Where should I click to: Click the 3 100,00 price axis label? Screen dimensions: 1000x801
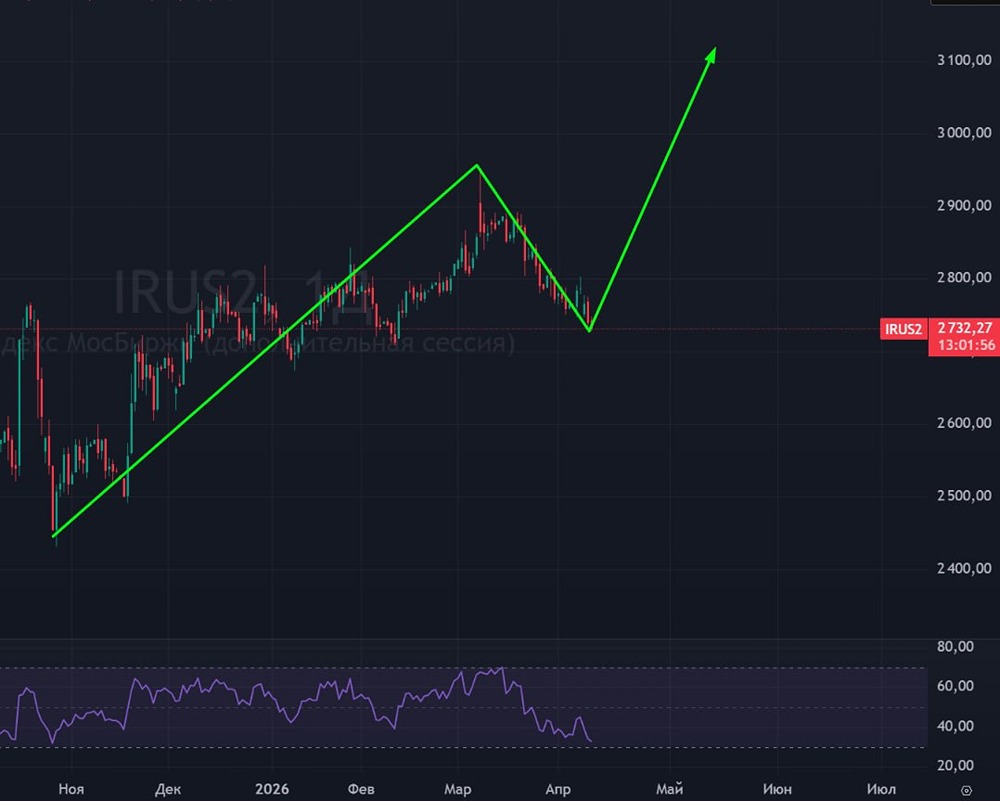coord(964,60)
